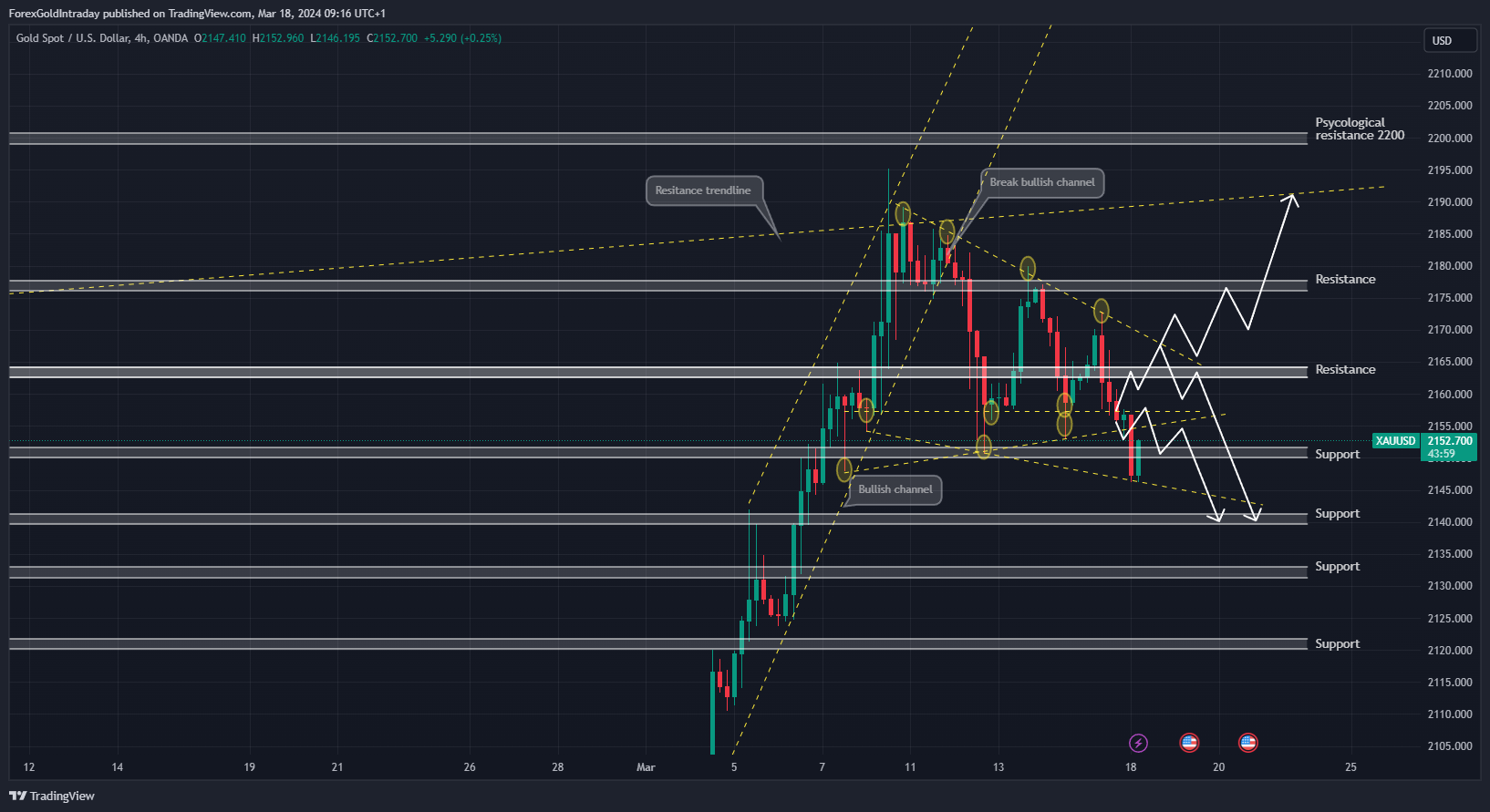Select the 'Break bullish channel' callout
This screenshot has width=1490, height=812.
[x=1042, y=182]
